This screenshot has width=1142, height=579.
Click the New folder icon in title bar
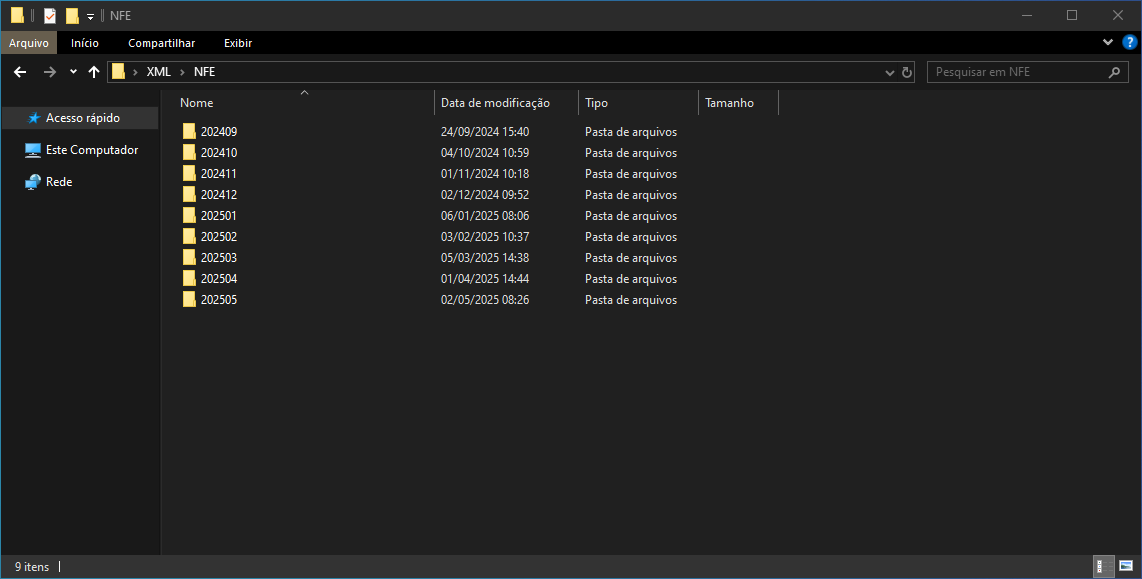[72, 15]
